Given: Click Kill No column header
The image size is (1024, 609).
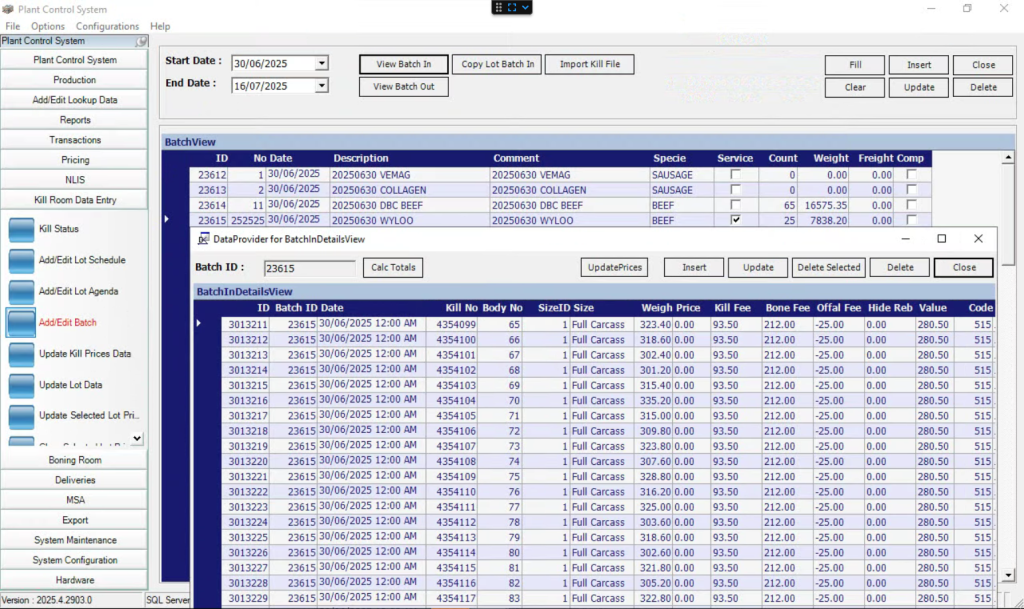Looking at the screenshot, I should coord(461,307).
